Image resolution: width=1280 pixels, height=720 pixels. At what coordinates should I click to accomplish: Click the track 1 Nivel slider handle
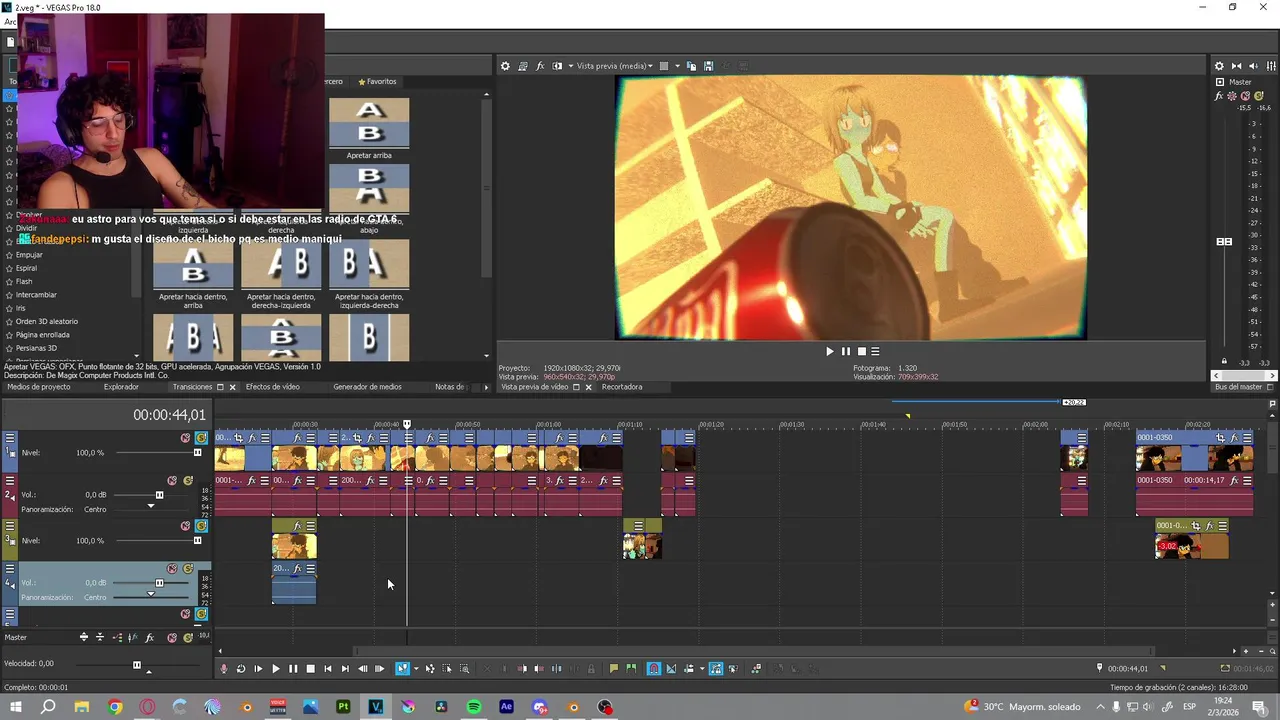point(197,453)
